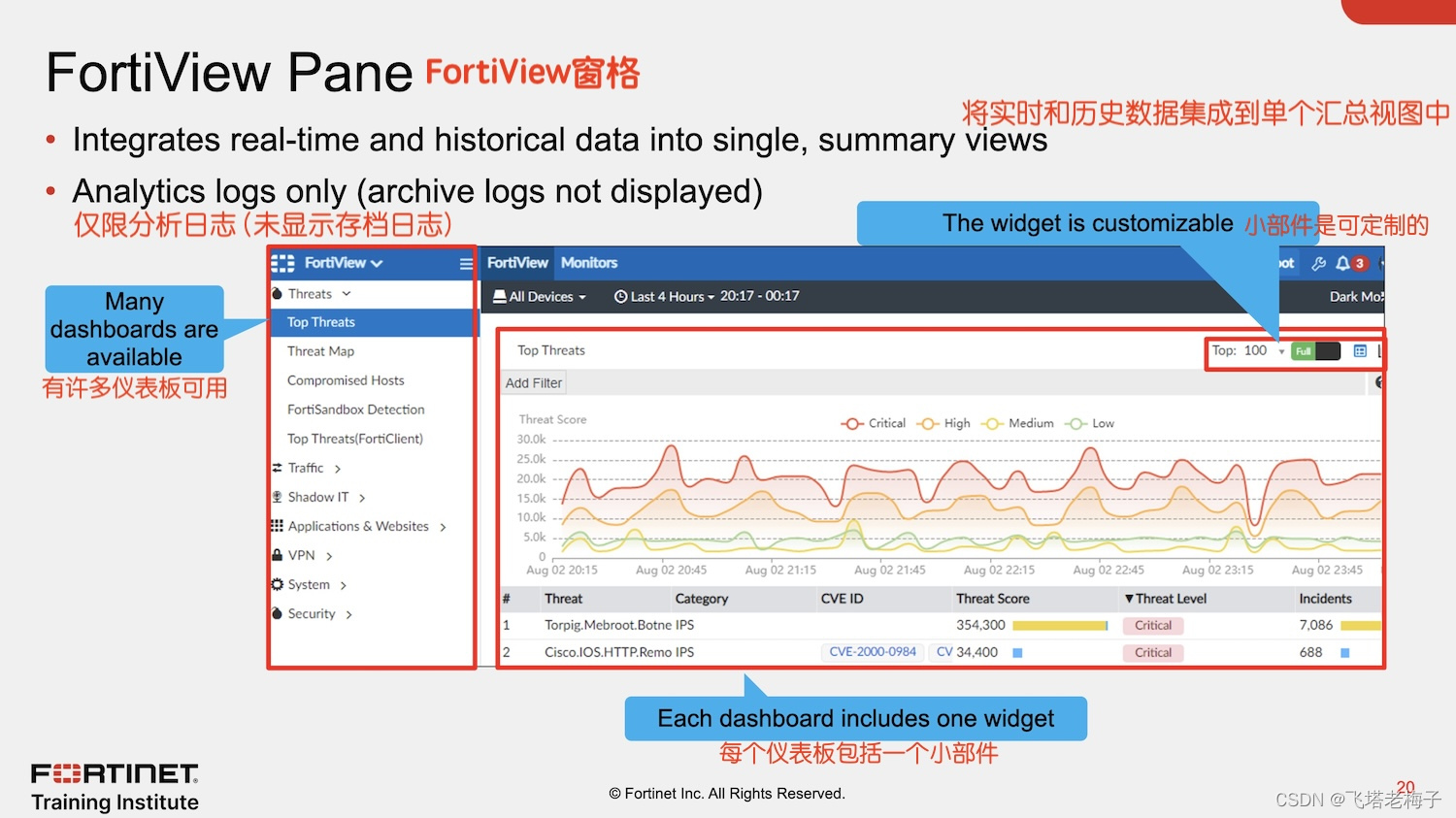Image resolution: width=1456 pixels, height=818 pixels.
Task: Switch to table view icon in widget
Action: point(1360,351)
